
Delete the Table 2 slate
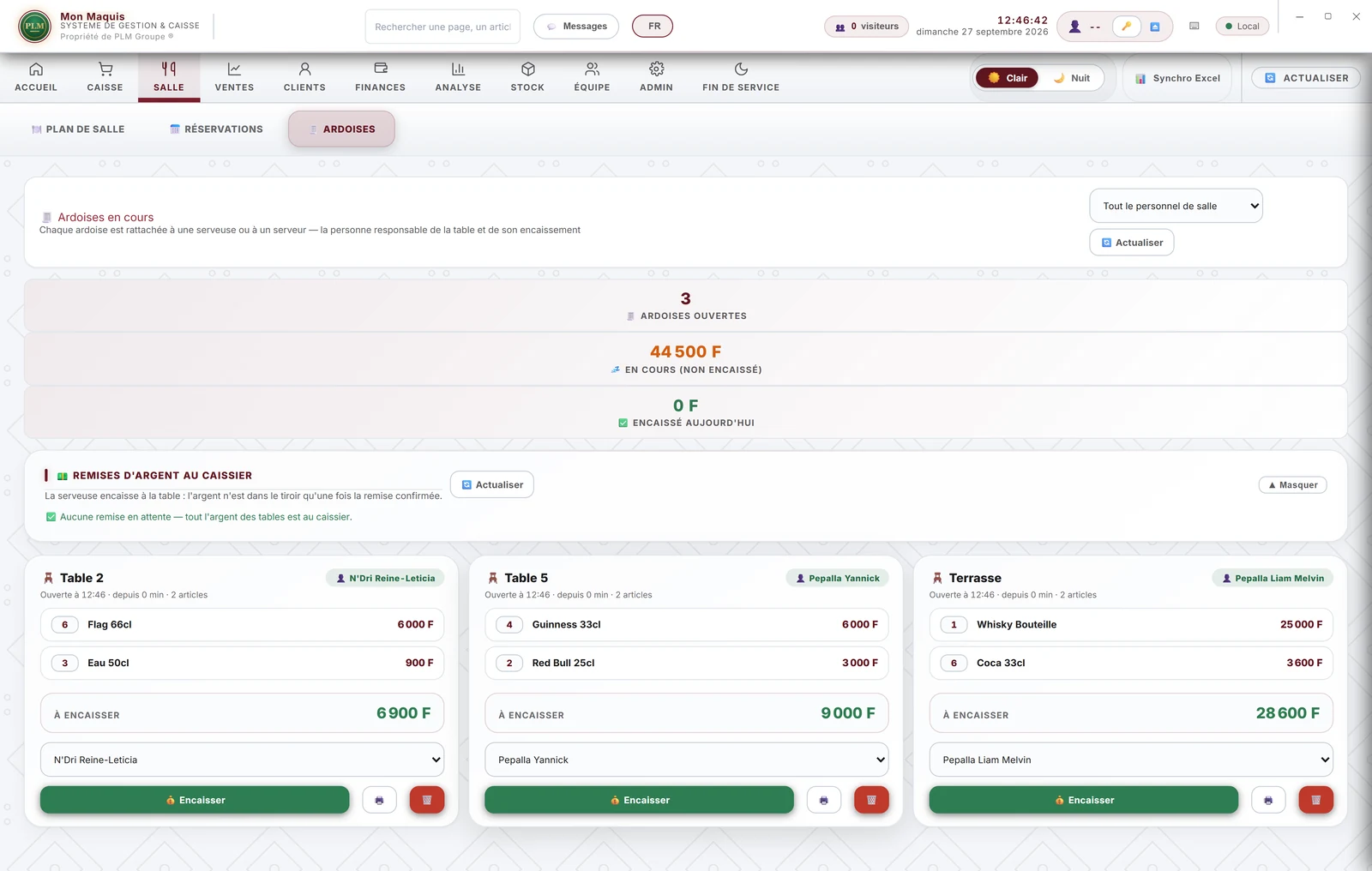426,800
